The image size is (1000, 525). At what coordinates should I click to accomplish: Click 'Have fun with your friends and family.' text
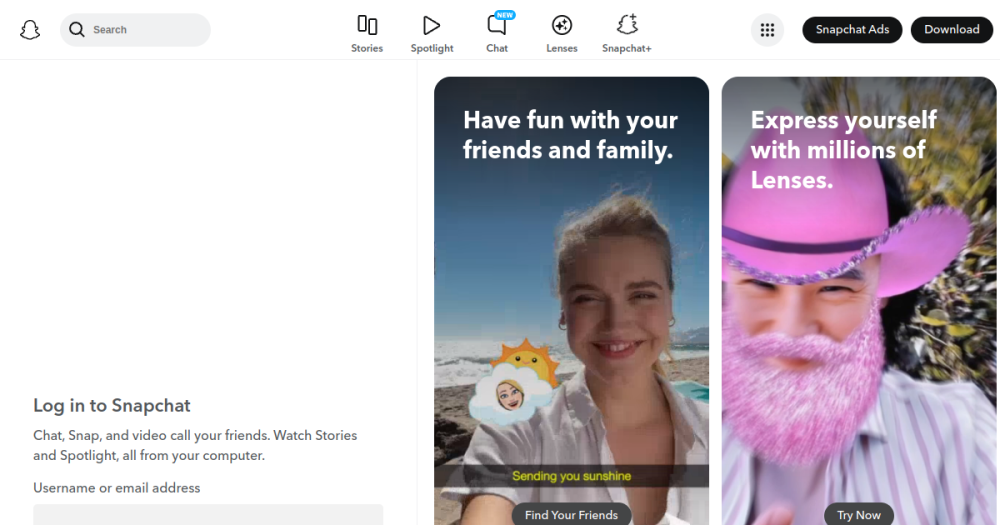(x=570, y=135)
